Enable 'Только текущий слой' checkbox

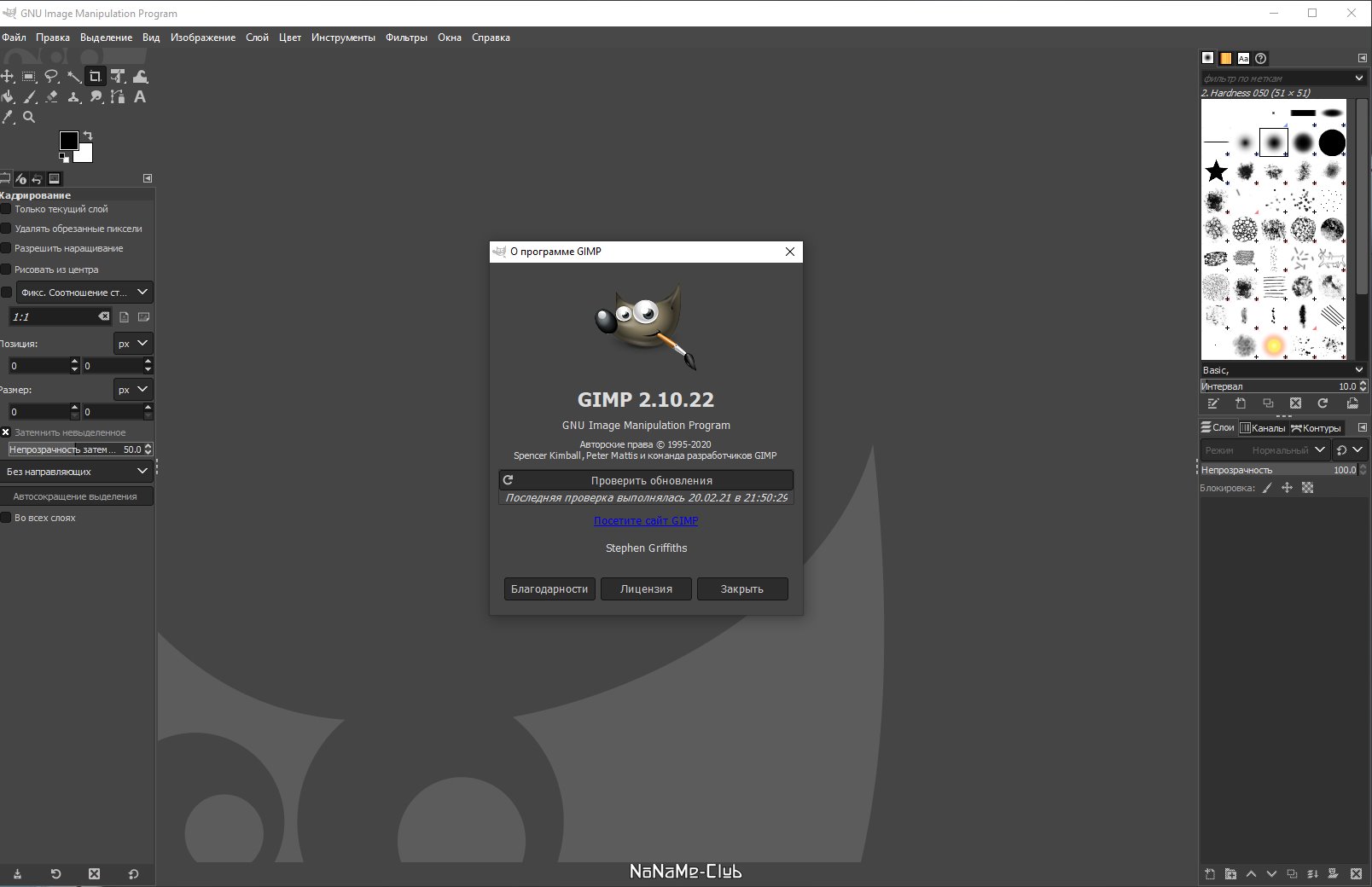(x=6, y=209)
